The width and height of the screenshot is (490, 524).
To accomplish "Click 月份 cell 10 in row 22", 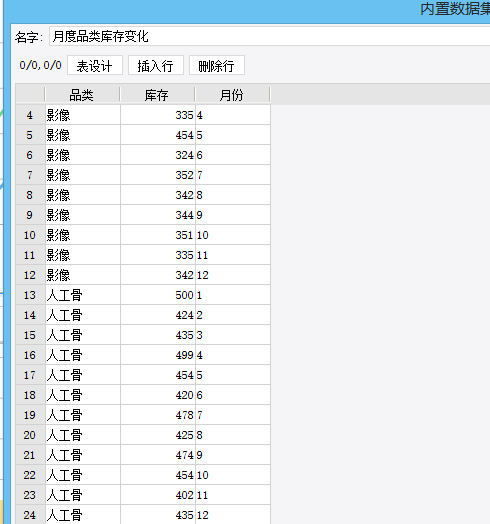I will pos(233,475).
